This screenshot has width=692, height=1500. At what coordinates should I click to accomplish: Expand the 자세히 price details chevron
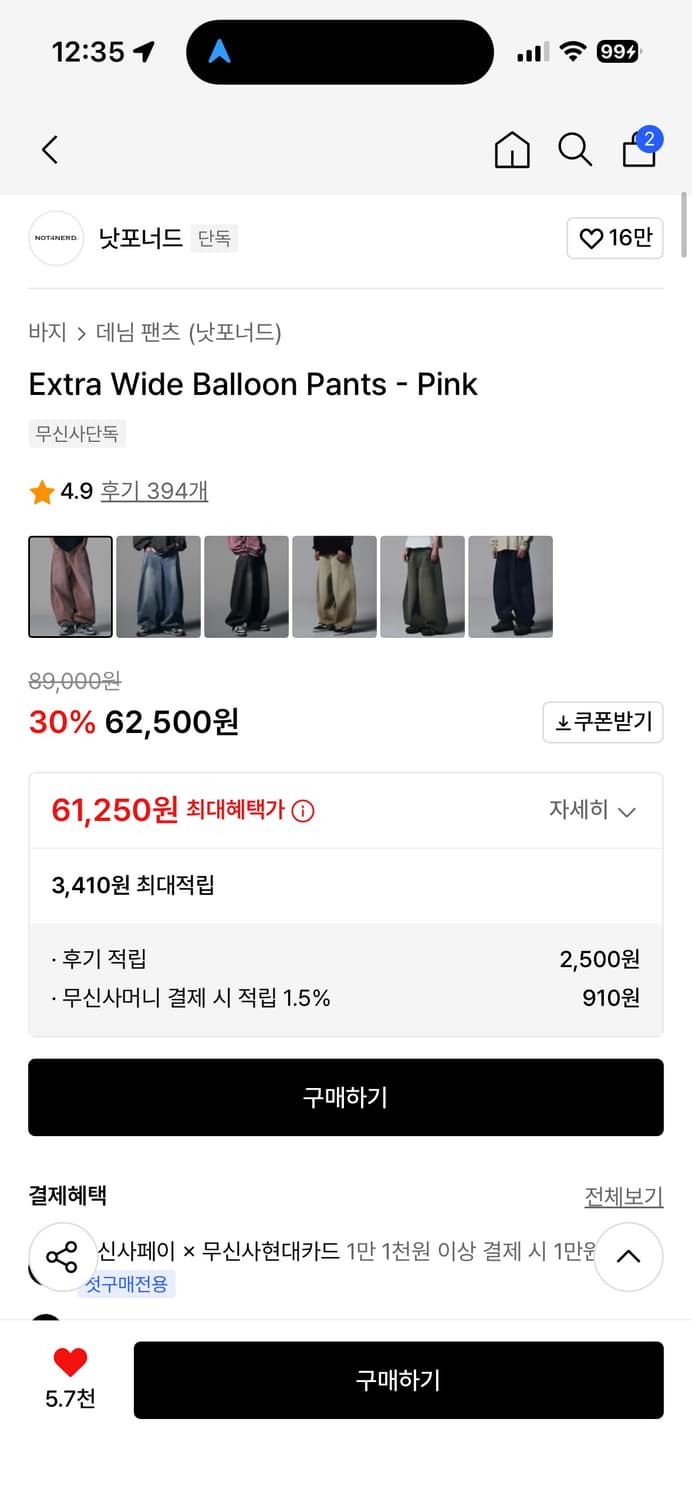tap(600, 810)
